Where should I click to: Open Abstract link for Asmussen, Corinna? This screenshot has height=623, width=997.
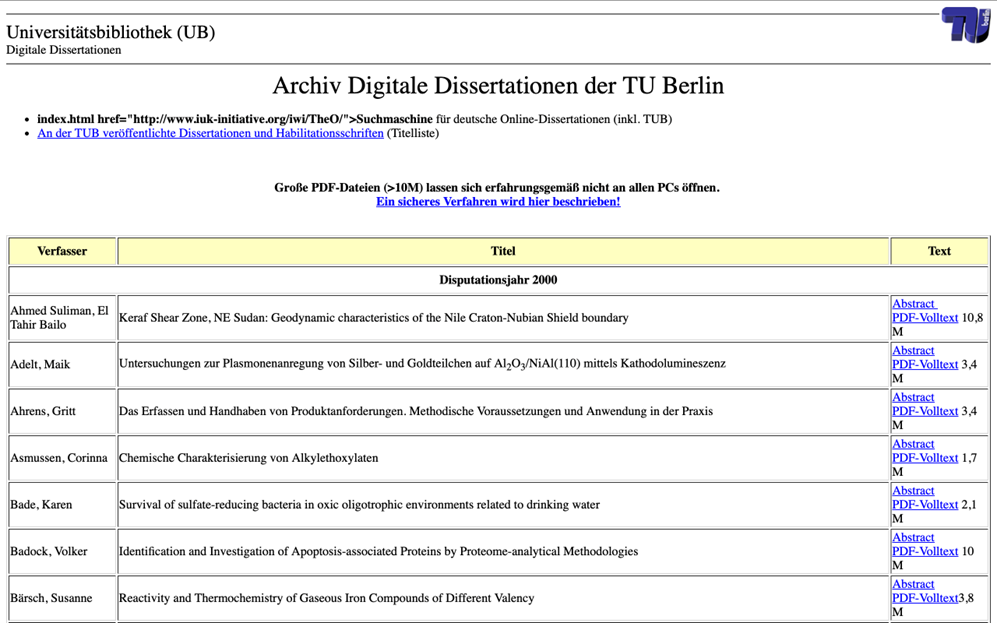[913, 444]
